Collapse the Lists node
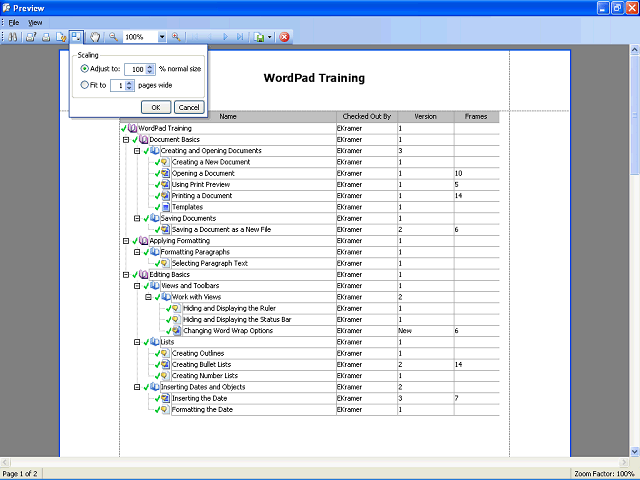Viewport: 640px width, 480px height. click(137, 342)
